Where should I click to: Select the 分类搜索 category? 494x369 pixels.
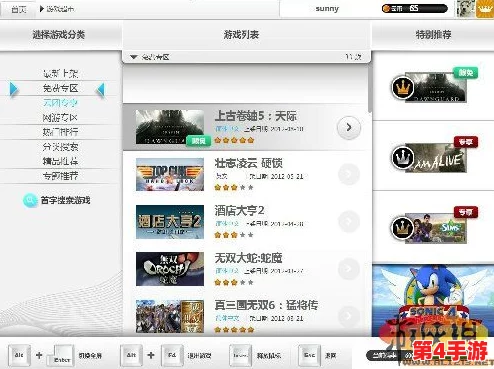60,147
